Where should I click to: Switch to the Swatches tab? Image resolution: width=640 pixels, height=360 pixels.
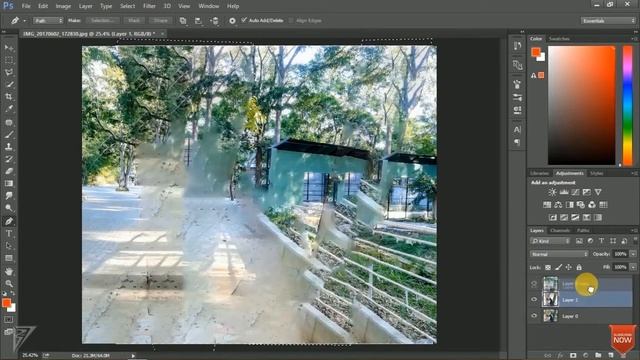(559, 39)
